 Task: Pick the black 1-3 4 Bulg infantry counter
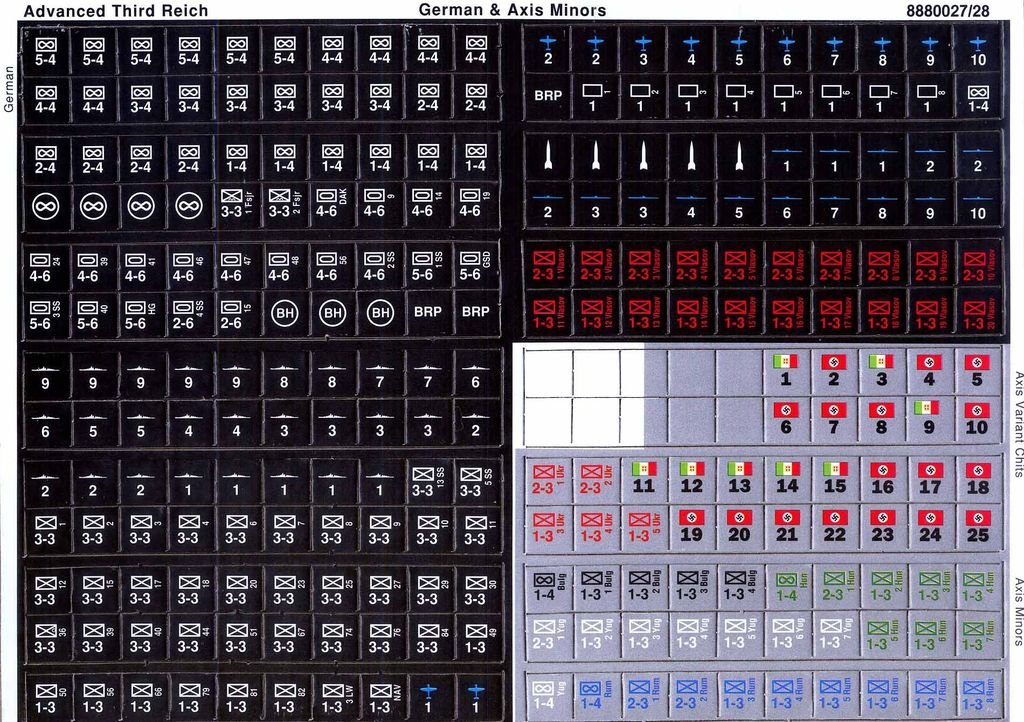(x=739, y=586)
